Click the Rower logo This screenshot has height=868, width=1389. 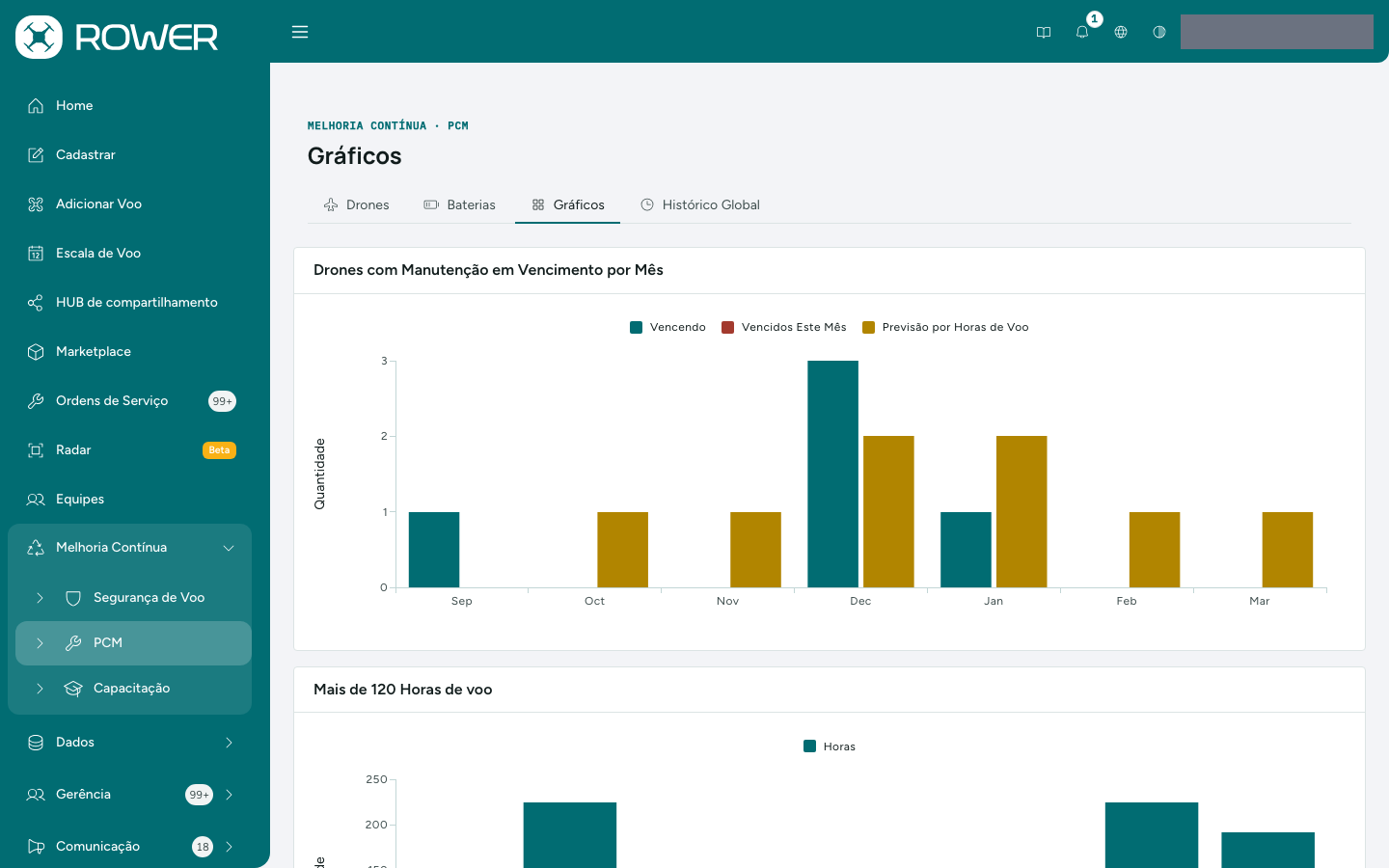pyautogui.click(x=117, y=37)
